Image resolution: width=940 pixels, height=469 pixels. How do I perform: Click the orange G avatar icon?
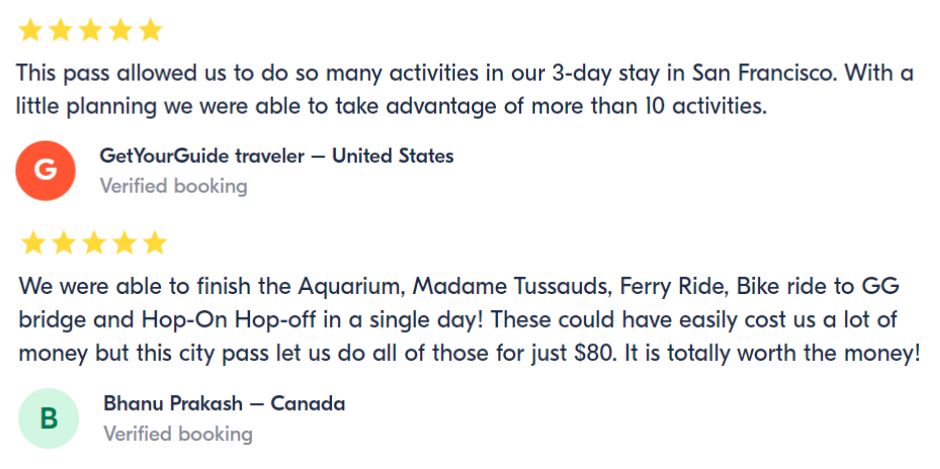pyautogui.click(x=46, y=170)
